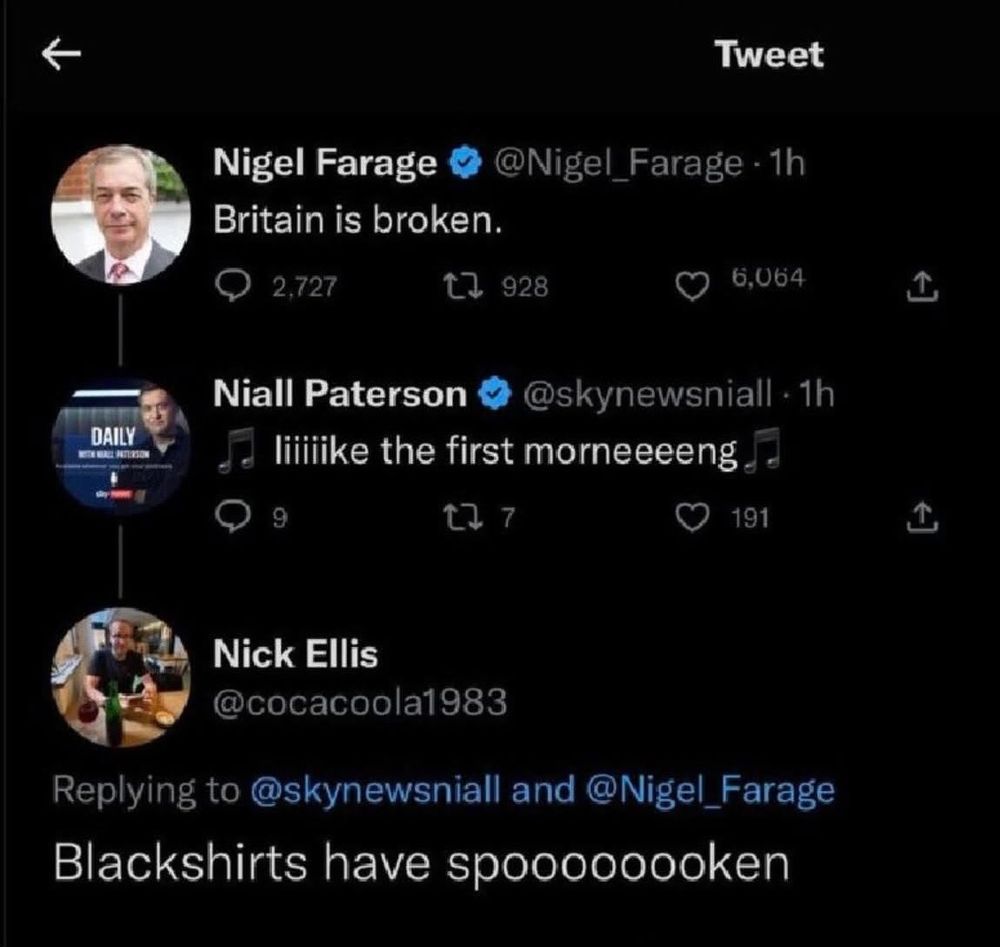Viewport: 1000px width, 947px height.
Task: Open Nick Ellis's display name
Action: coord(296,655)
